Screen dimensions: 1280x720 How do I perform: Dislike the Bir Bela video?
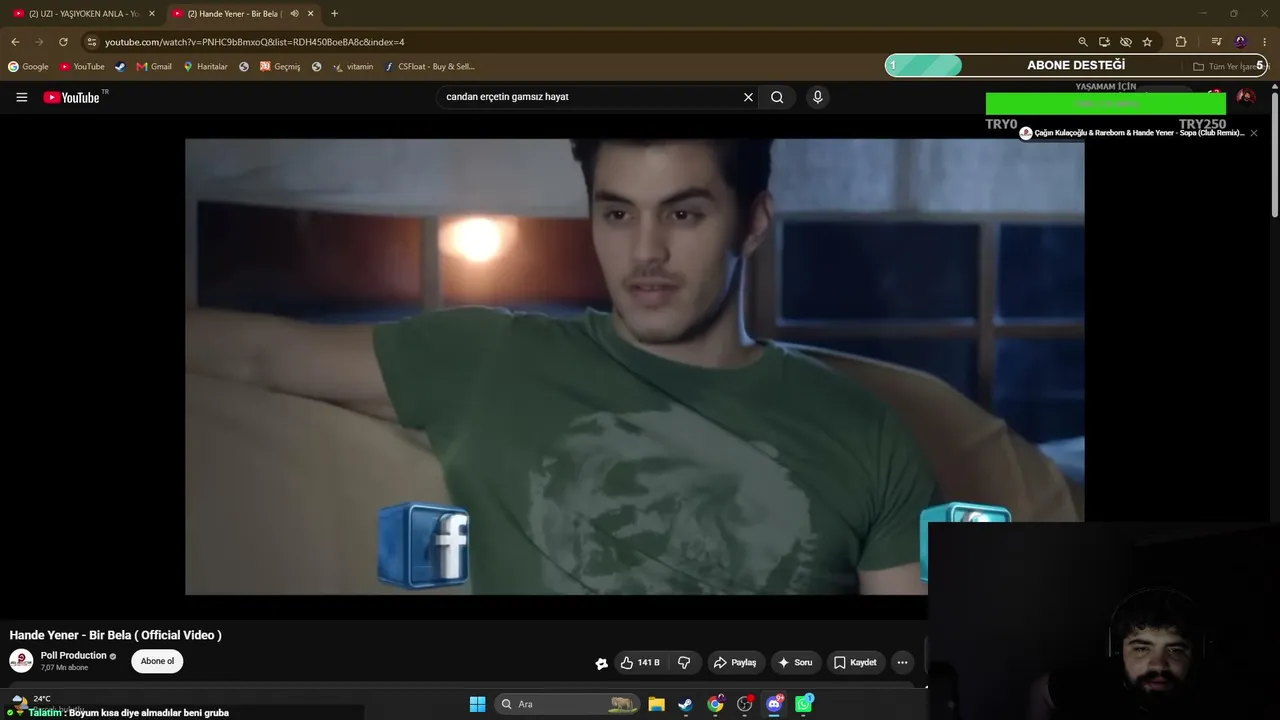click(684, 662)
